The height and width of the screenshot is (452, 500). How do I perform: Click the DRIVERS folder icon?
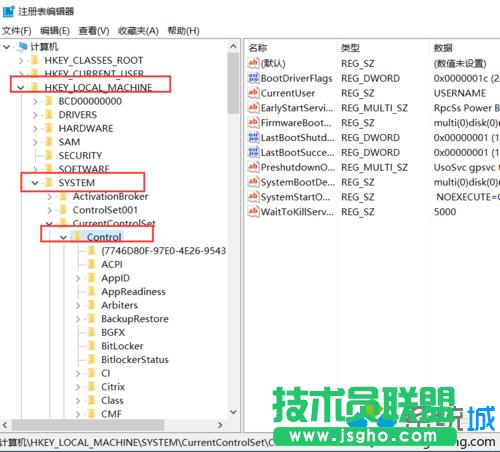coord(49,115)
